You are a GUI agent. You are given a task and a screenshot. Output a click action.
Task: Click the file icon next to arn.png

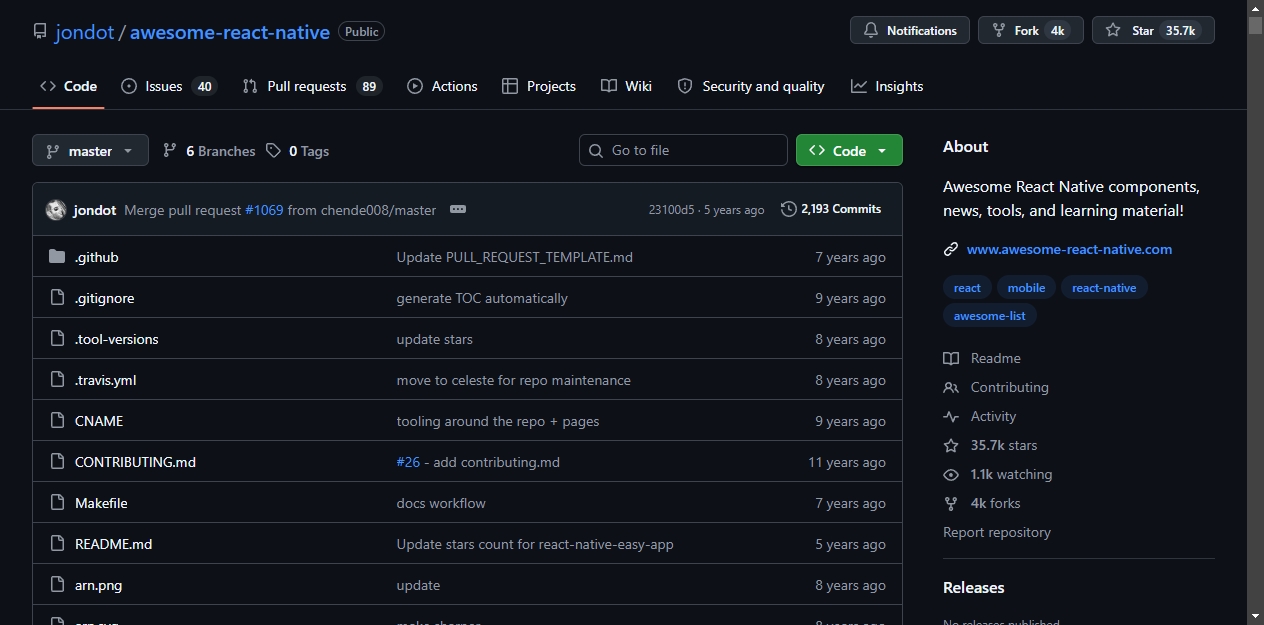click(x=57, y=585)
